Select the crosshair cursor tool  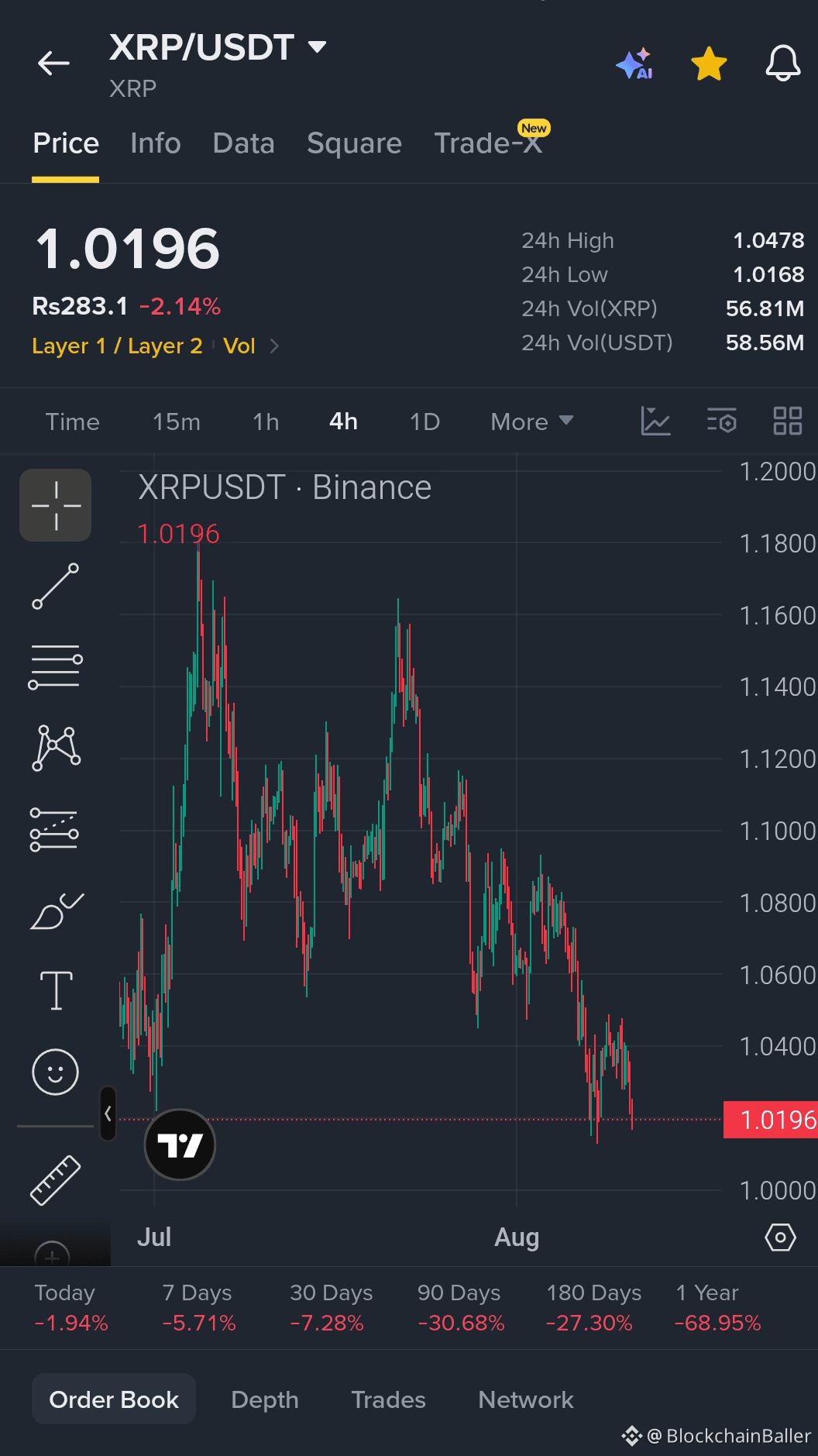point(56,505)
